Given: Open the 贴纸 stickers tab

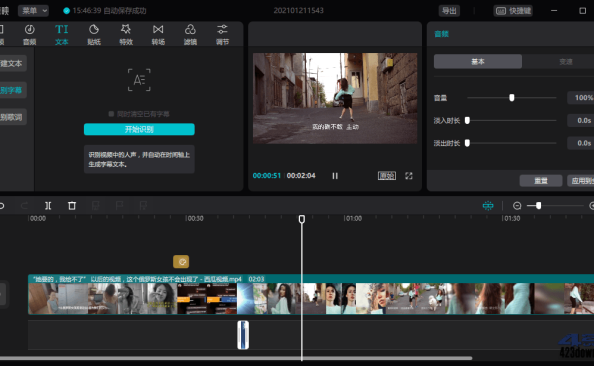Looking at the screenshot, I should [94, 34].
